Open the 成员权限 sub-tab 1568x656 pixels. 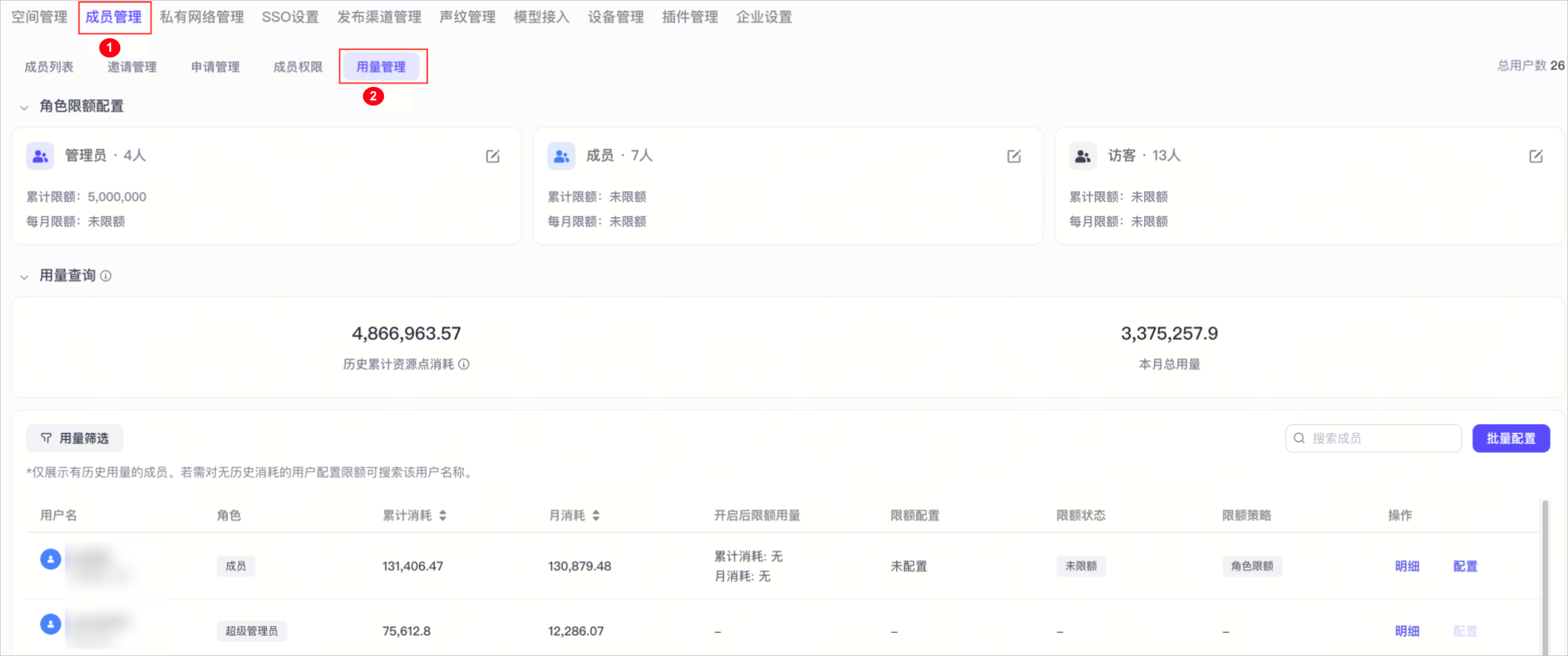click(x=298, y=67)
